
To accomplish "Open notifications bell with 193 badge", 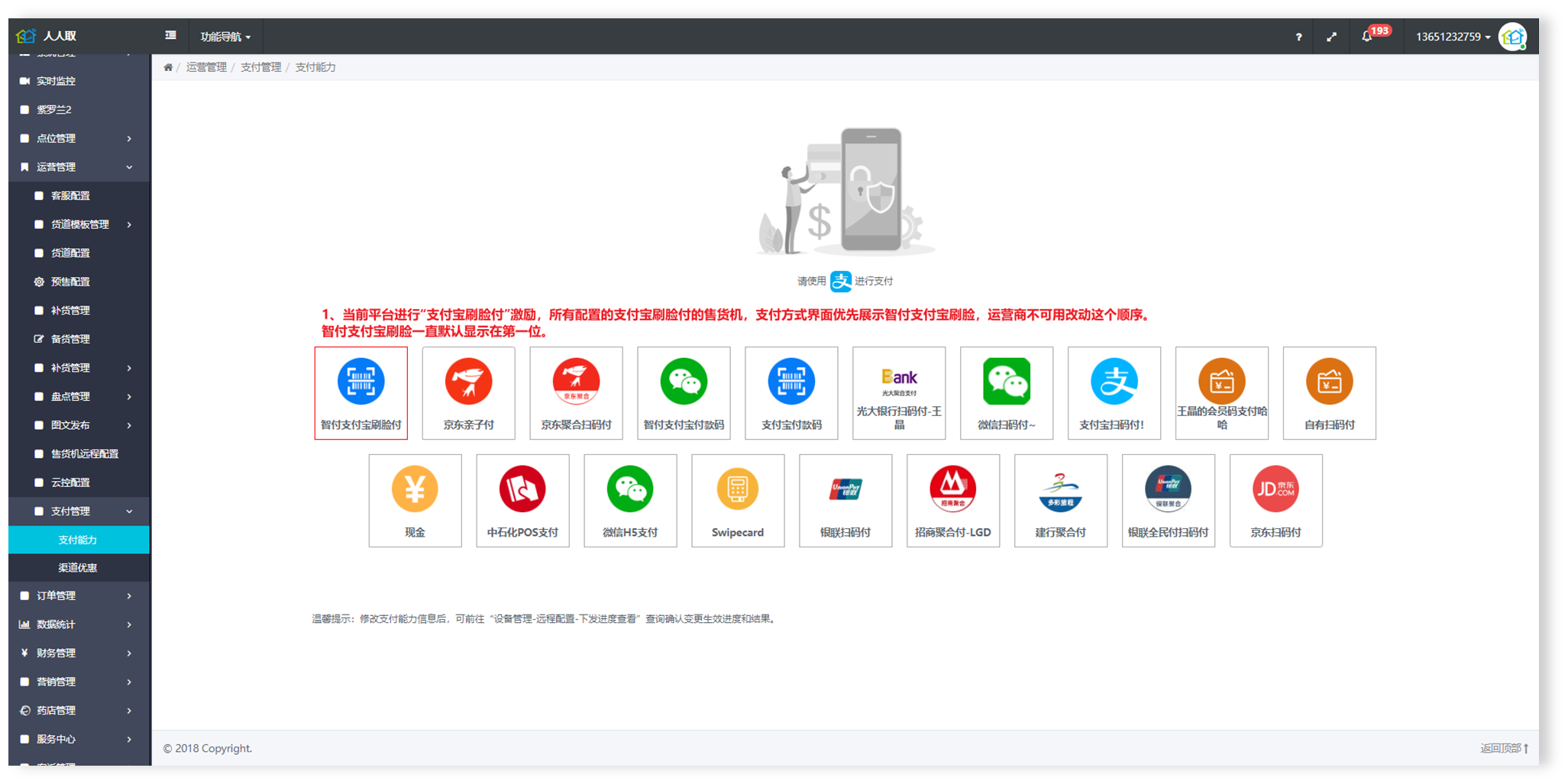I will (x=1366, y=36).
